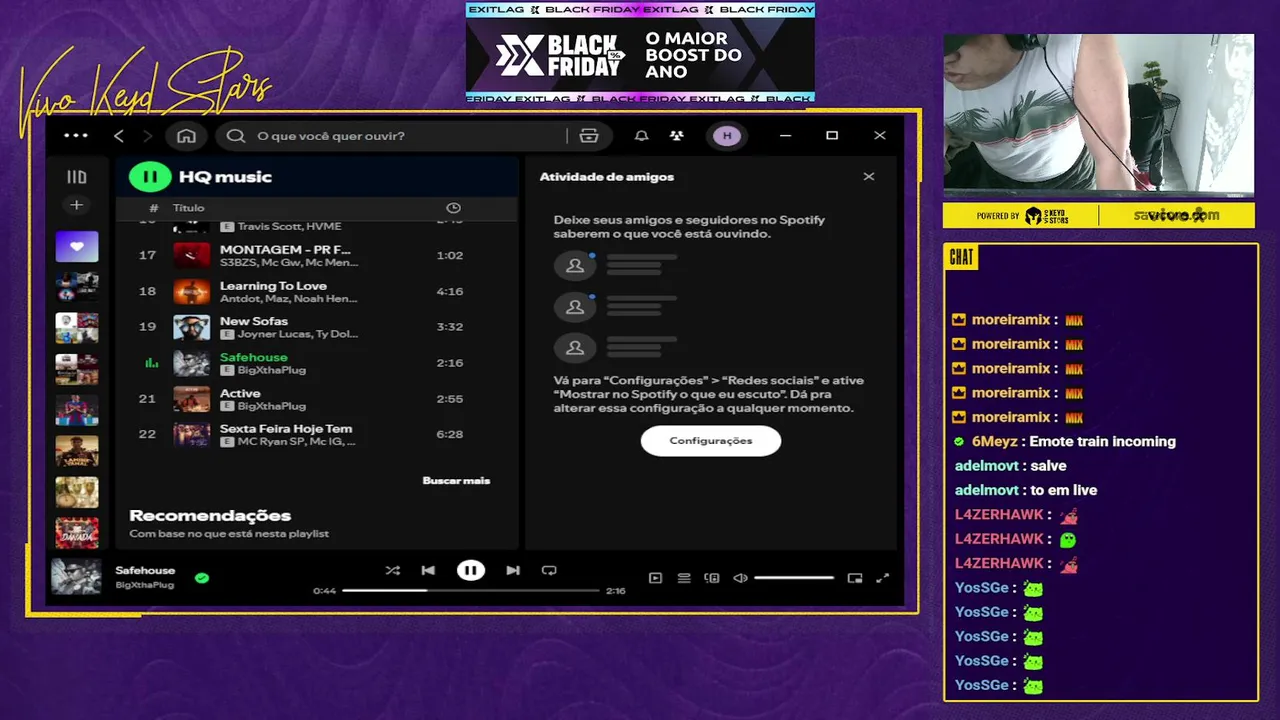Click the track 18 number cell
1280x720 pixels.
(147, 291)
